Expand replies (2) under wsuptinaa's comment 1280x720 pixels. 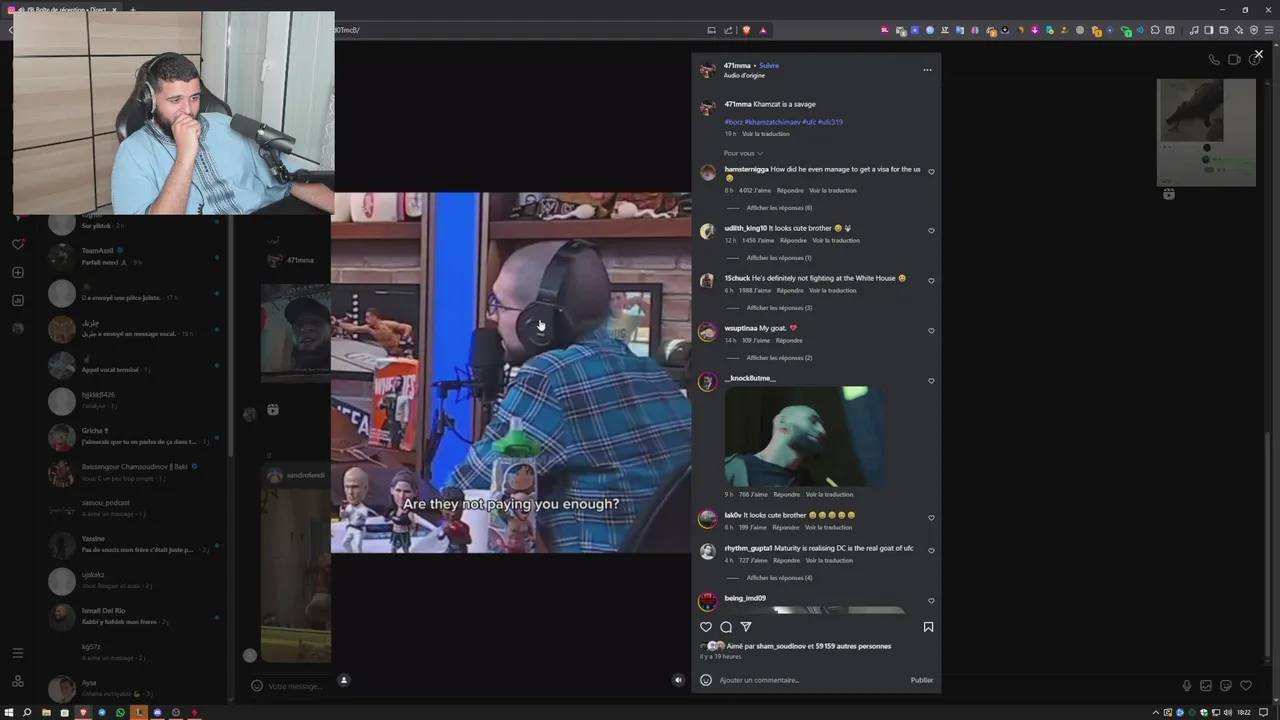779,358
